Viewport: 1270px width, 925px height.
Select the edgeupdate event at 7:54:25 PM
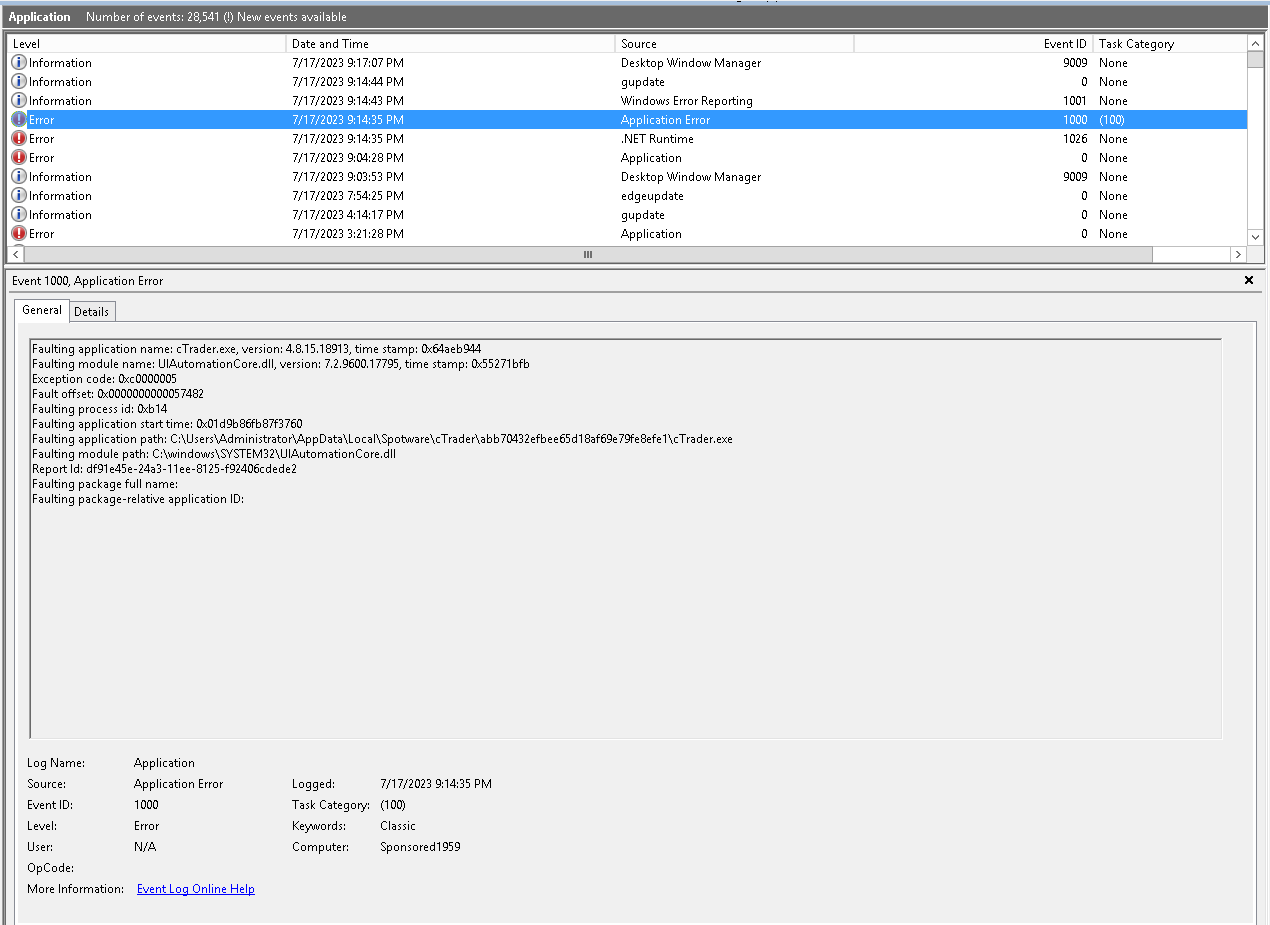(x=627, y=196)
